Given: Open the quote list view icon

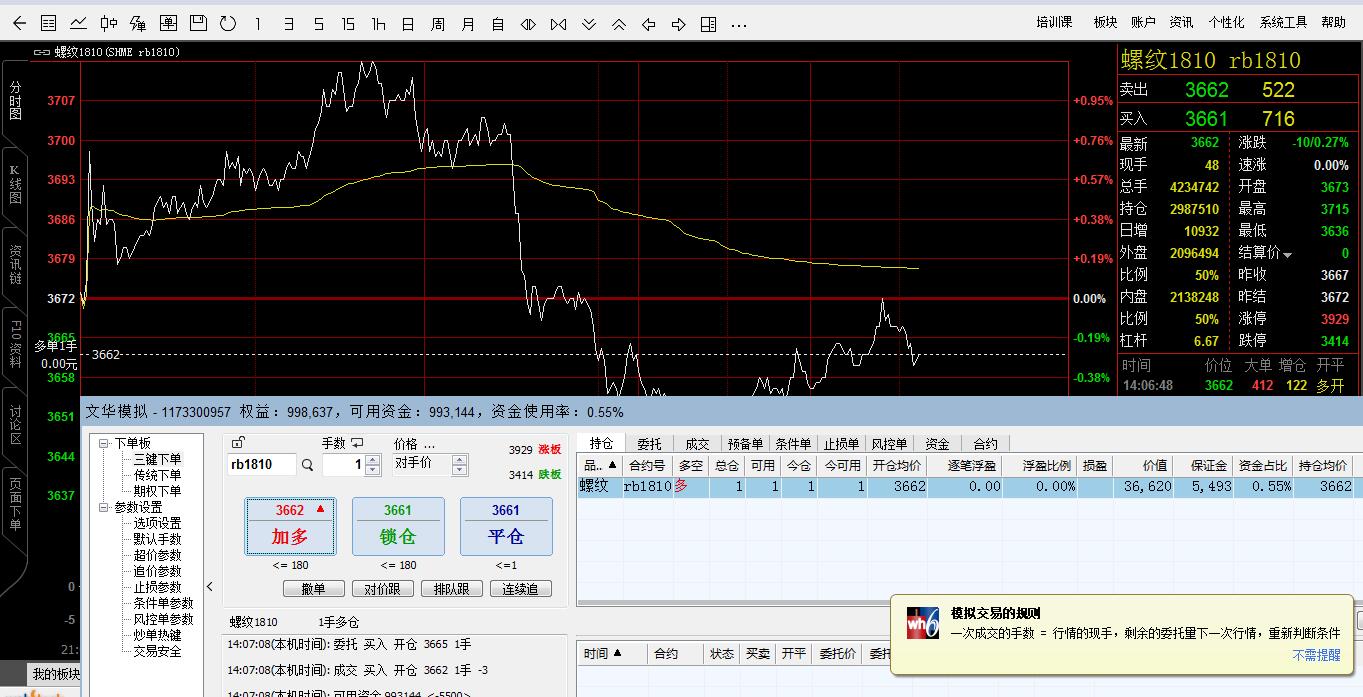Looking at the screenshot, I should pos(48,23).
